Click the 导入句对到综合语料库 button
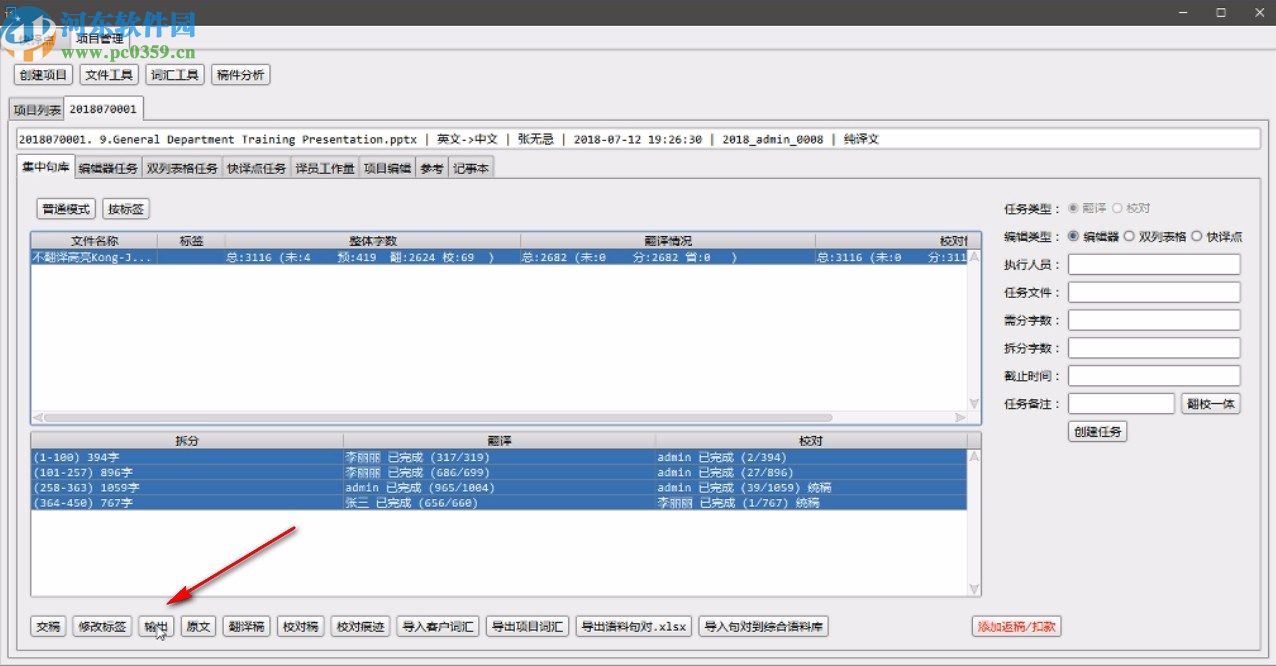Screen dimensions: 1276x666 (764, 627)
